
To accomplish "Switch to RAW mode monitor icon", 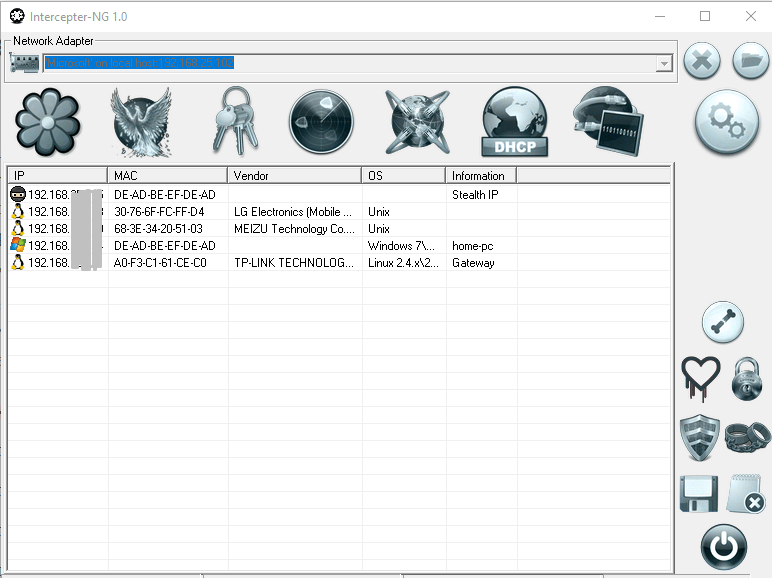I will pos(609,121).
